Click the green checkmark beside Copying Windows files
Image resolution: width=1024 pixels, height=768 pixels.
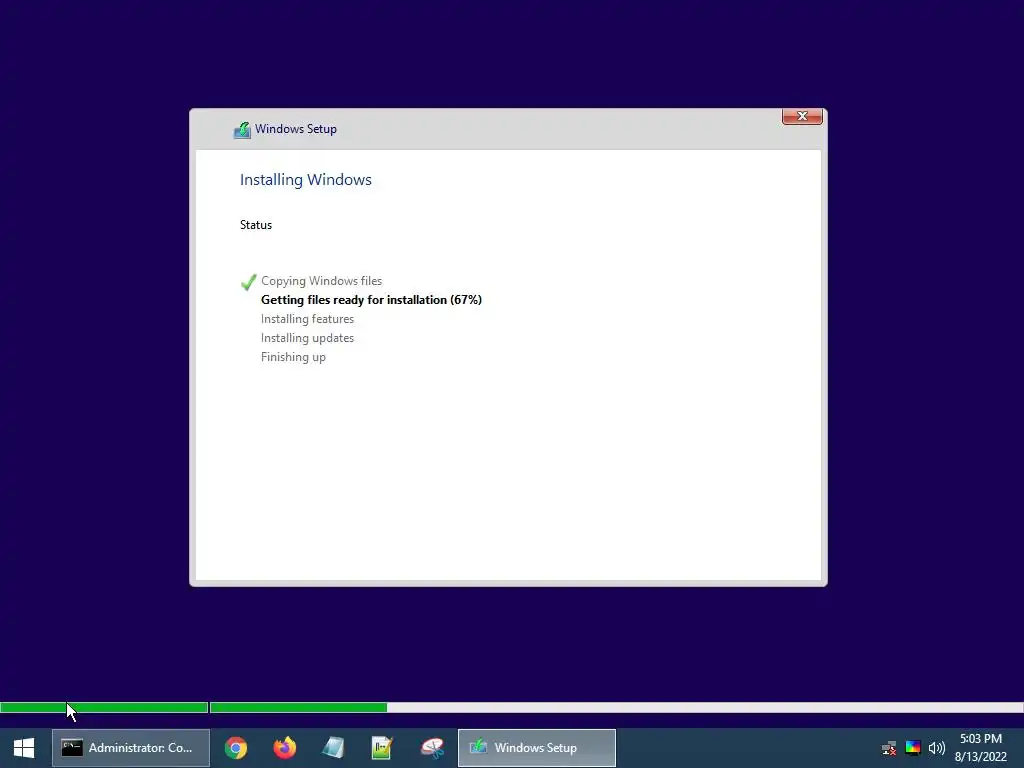(248, 282)
